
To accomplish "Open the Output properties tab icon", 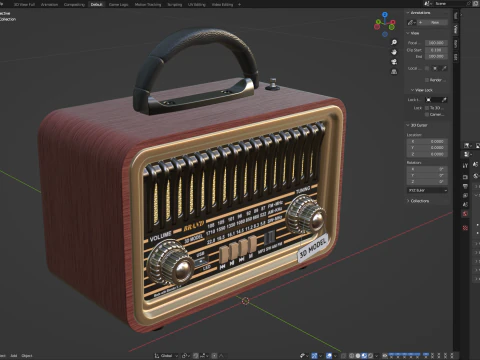I will pos(465,186).
